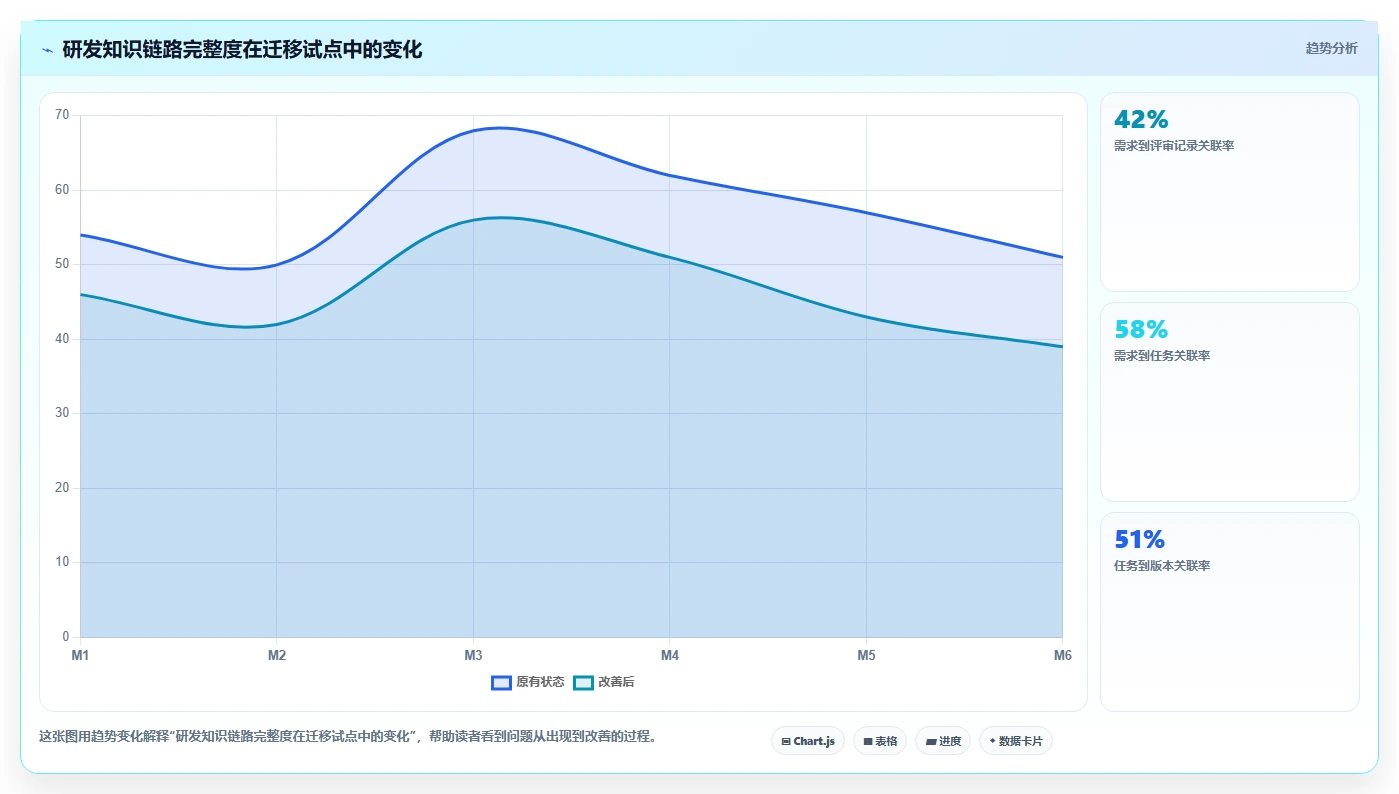Open the 42% 需求到评审记录关联率 card
This screenshot has height=794, width=1399.
point(1230,192)
